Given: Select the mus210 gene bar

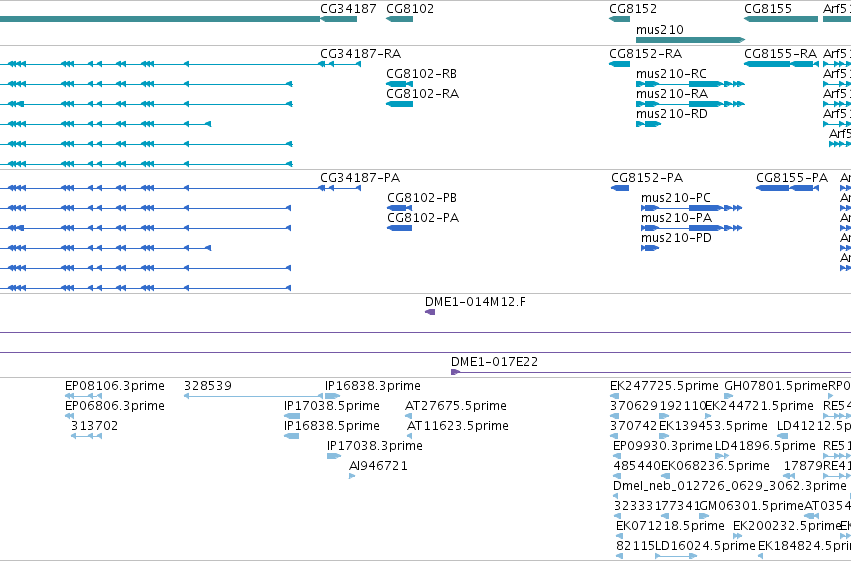Looking at the screenshot, I should [690, 40].
